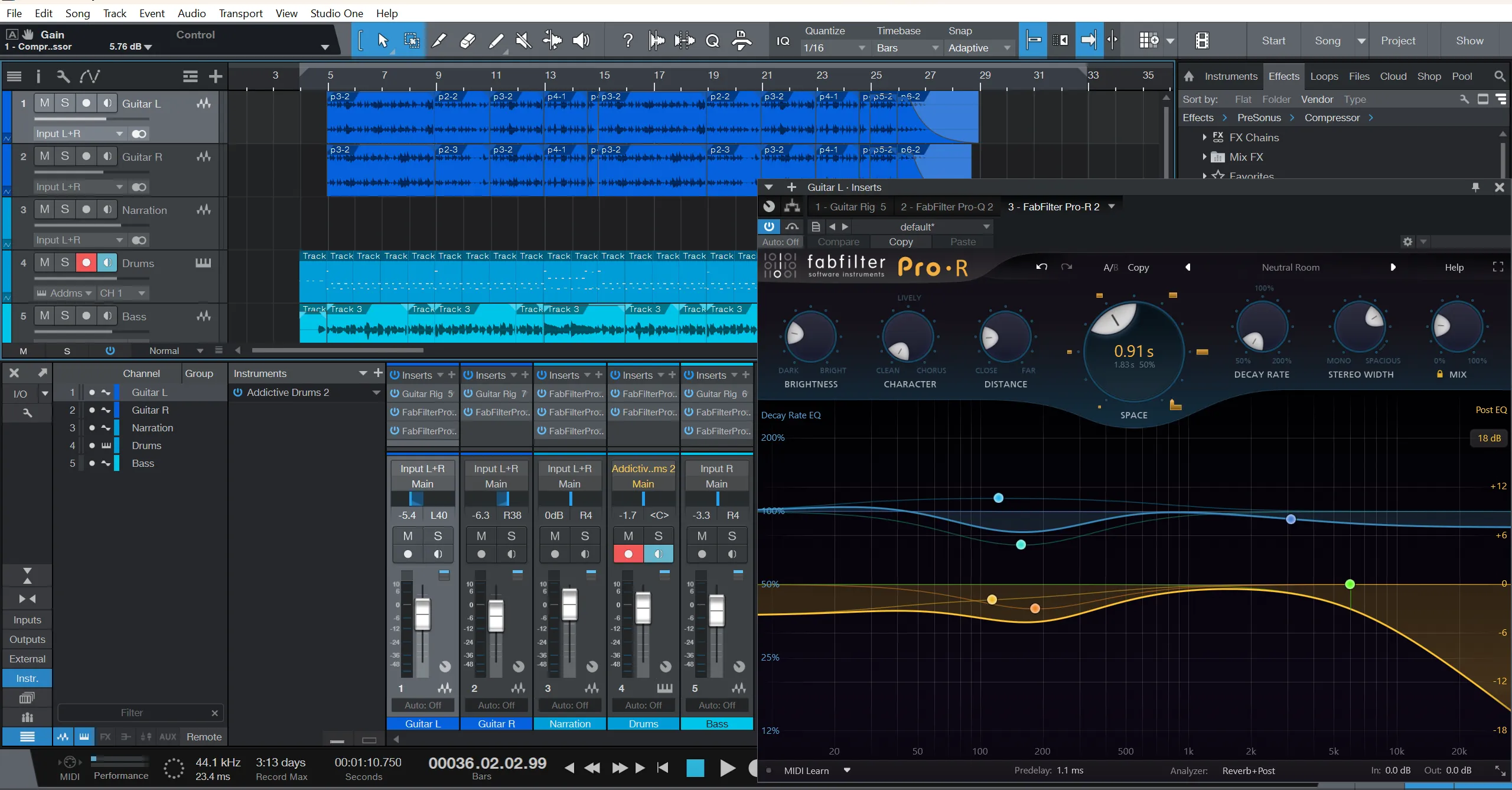1512x790 pixels.
Task: Expand FX Chains folder
Action: pyautogui.click(x=1204, y=138)
